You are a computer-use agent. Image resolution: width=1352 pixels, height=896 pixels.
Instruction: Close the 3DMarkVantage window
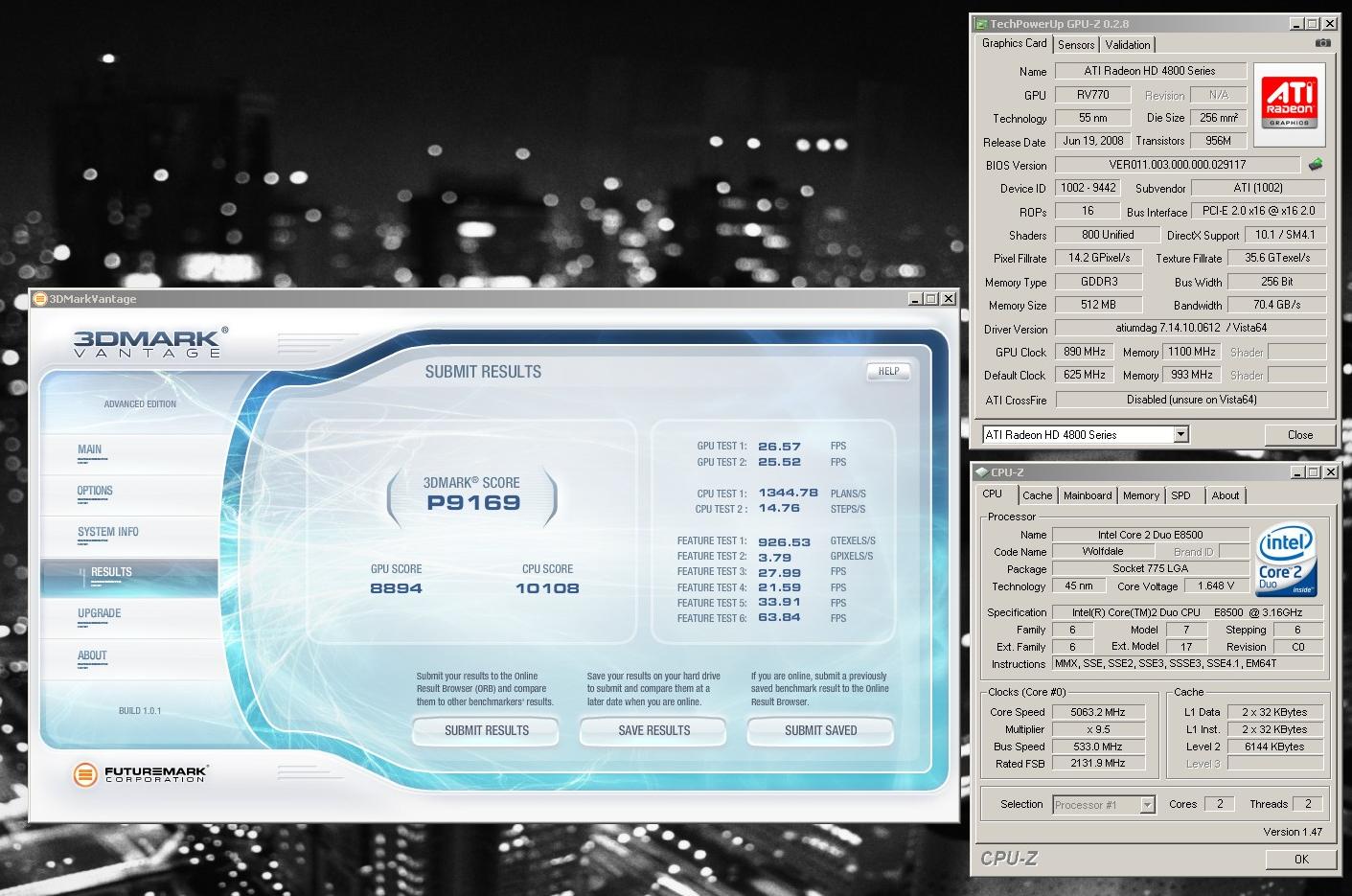948,299
